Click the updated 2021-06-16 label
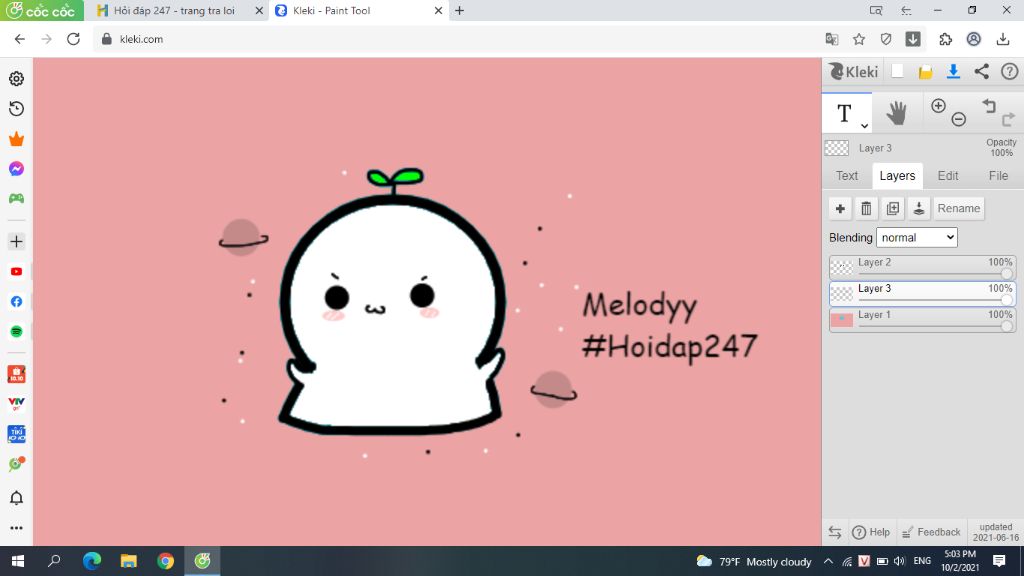This screenshot has height=576, width=1024. tap(995, 532)
